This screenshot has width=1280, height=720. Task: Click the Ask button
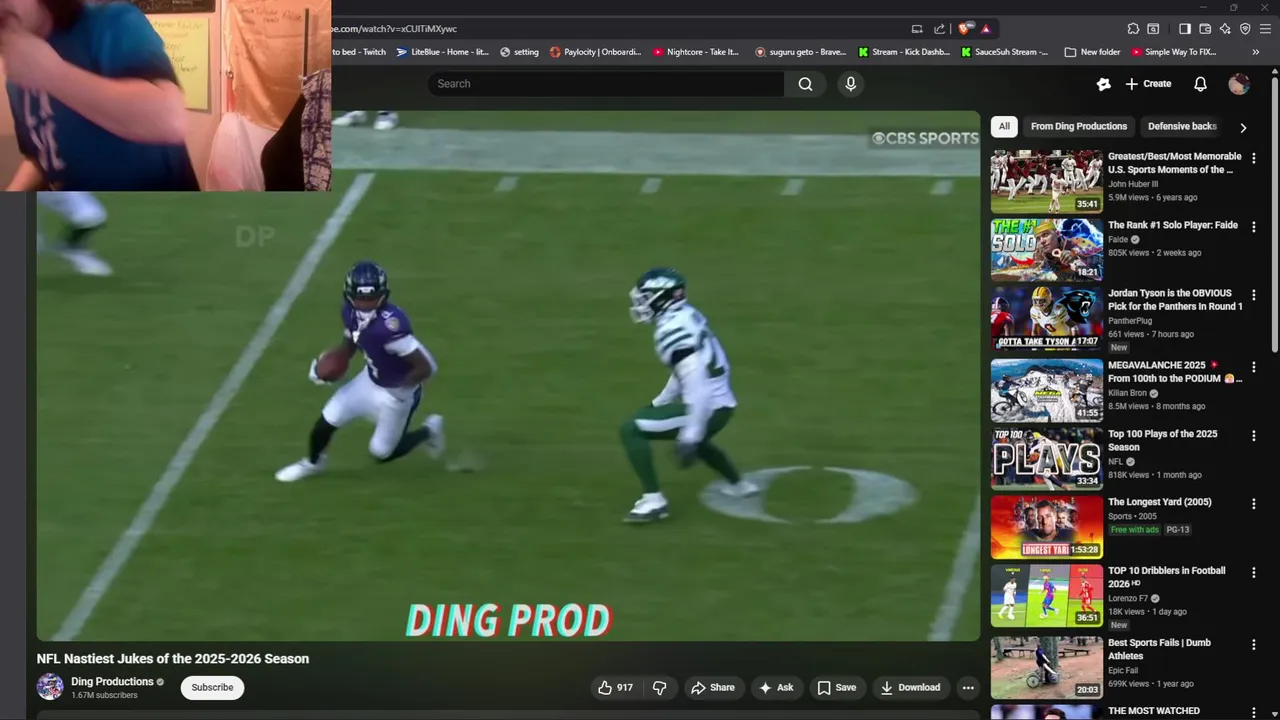tap(776, 688)
